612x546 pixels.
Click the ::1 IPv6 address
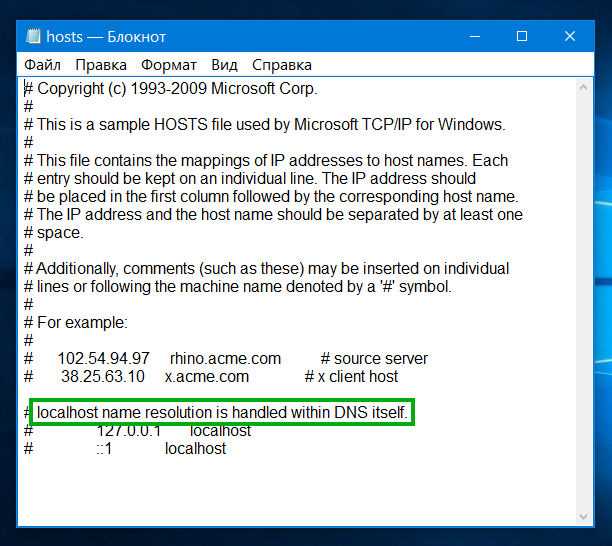click(x=104, y=448)
